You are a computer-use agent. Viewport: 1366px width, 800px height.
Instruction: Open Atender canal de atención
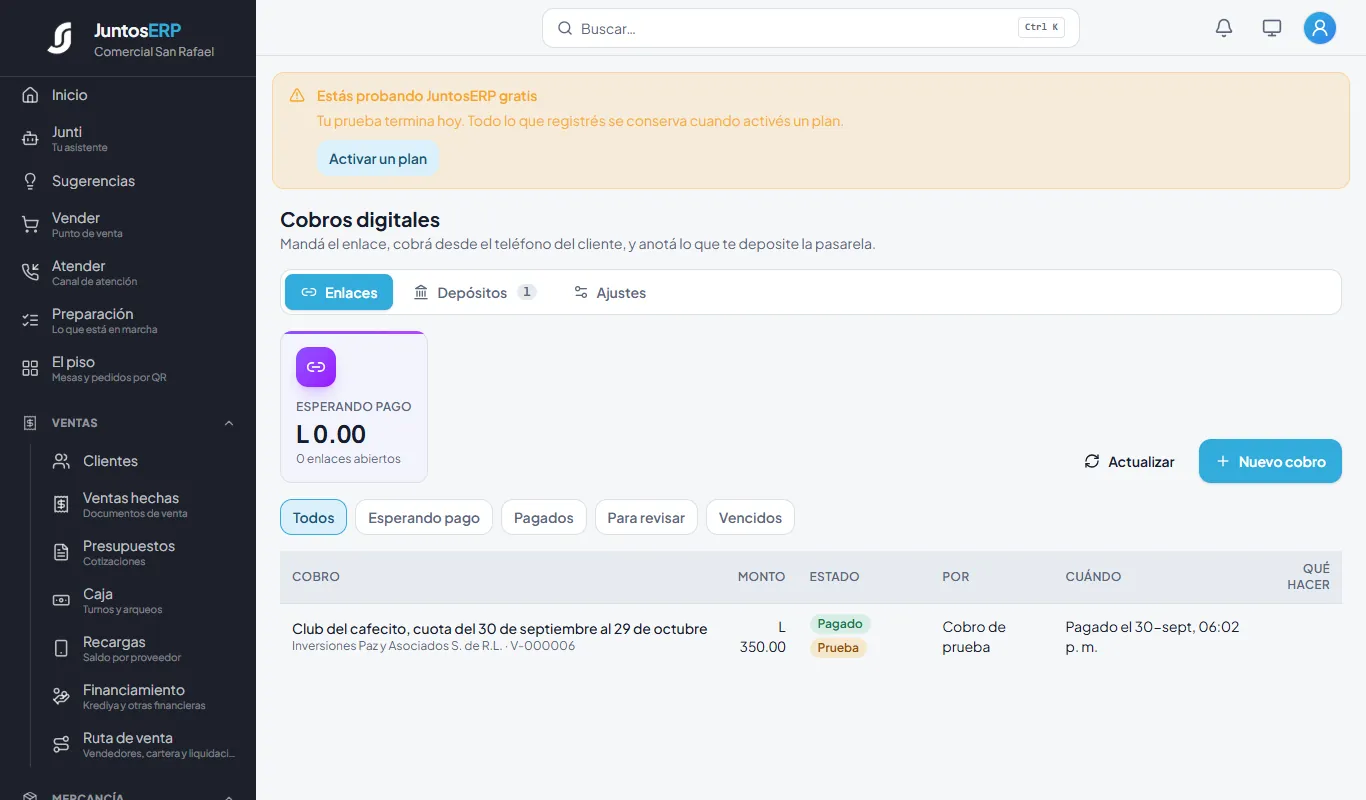point(128,273)
